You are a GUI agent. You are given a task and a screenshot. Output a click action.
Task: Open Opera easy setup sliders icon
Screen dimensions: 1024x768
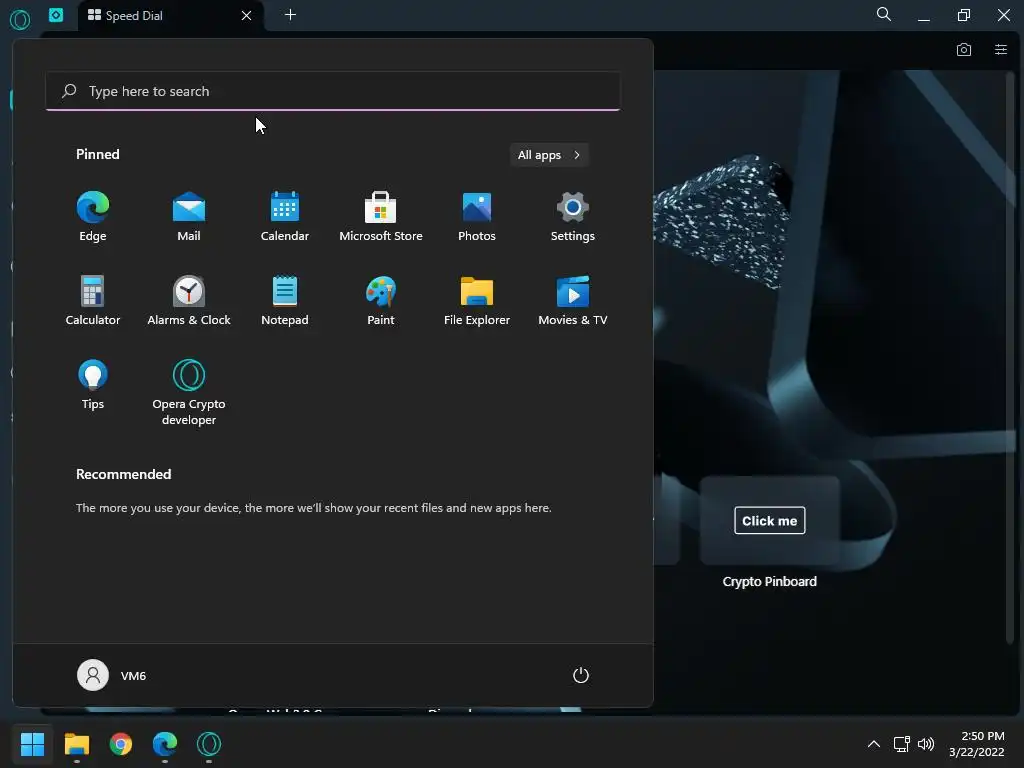1000,50
